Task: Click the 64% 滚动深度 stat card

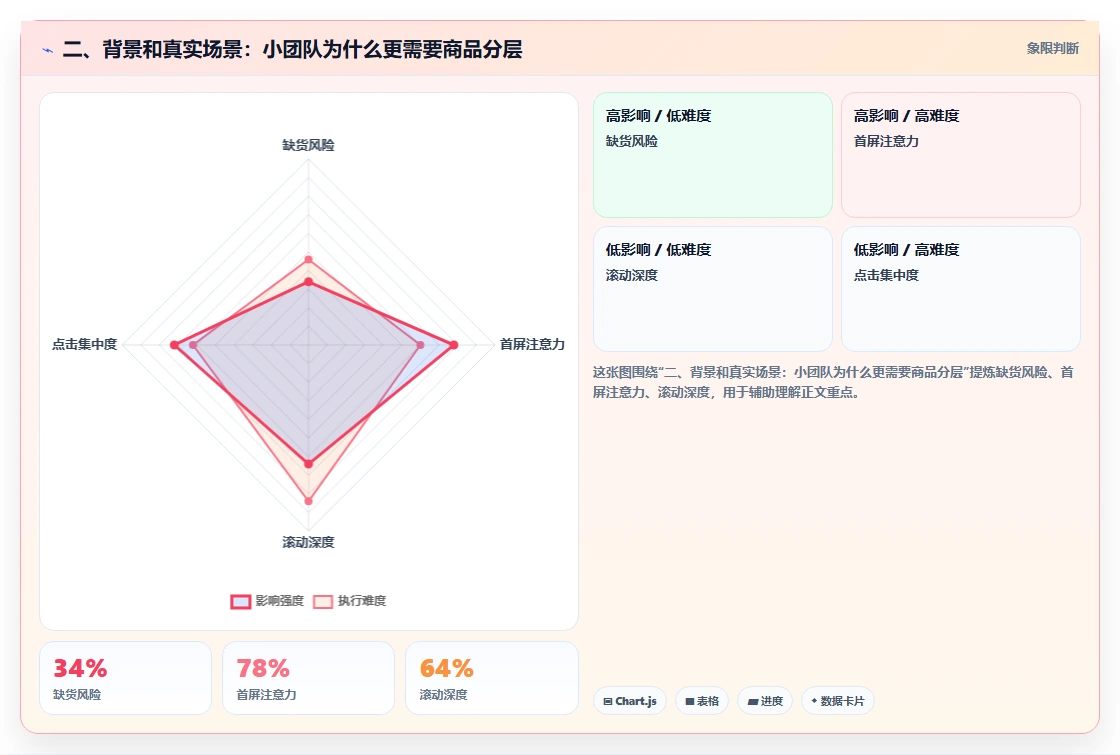Action: coord(491,678)
